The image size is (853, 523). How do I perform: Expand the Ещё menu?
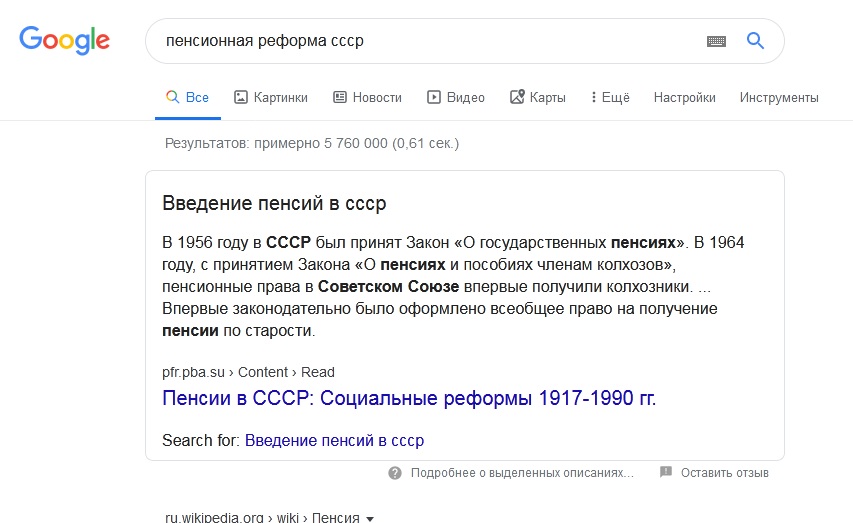click(x=610, y=97)
